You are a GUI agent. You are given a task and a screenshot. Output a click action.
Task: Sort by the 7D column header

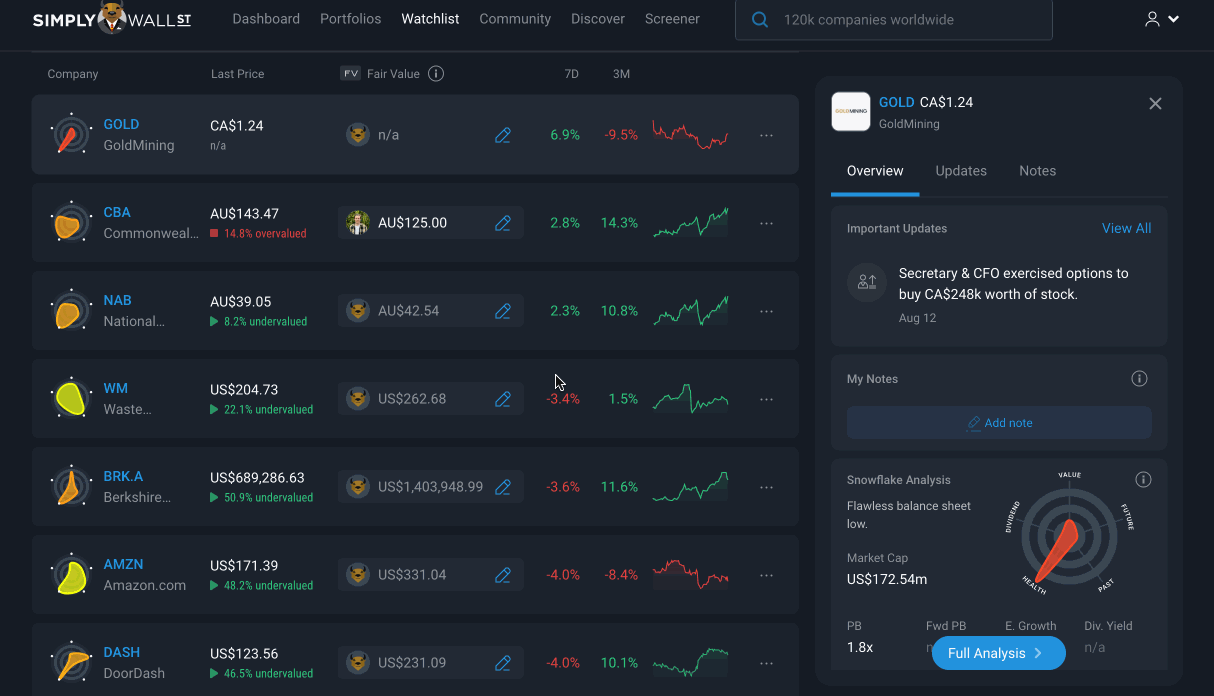(x=572, y=74)
